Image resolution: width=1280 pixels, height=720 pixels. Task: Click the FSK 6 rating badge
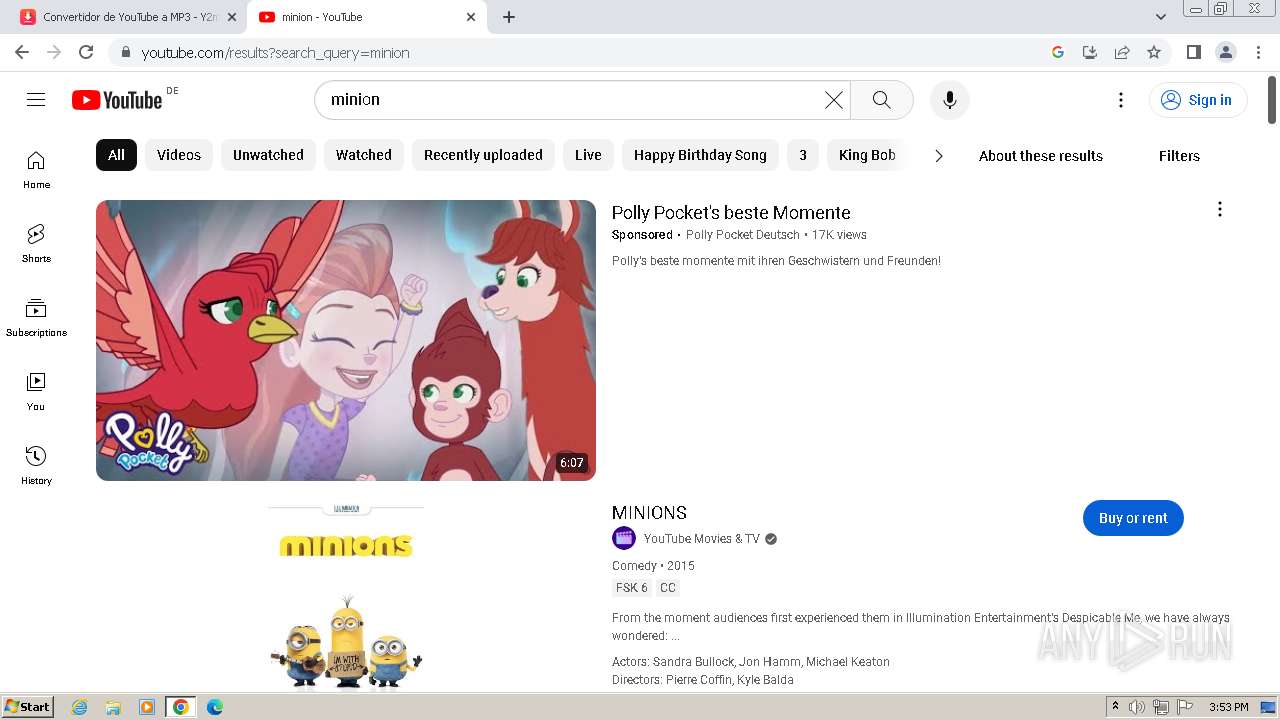(632, 588)
